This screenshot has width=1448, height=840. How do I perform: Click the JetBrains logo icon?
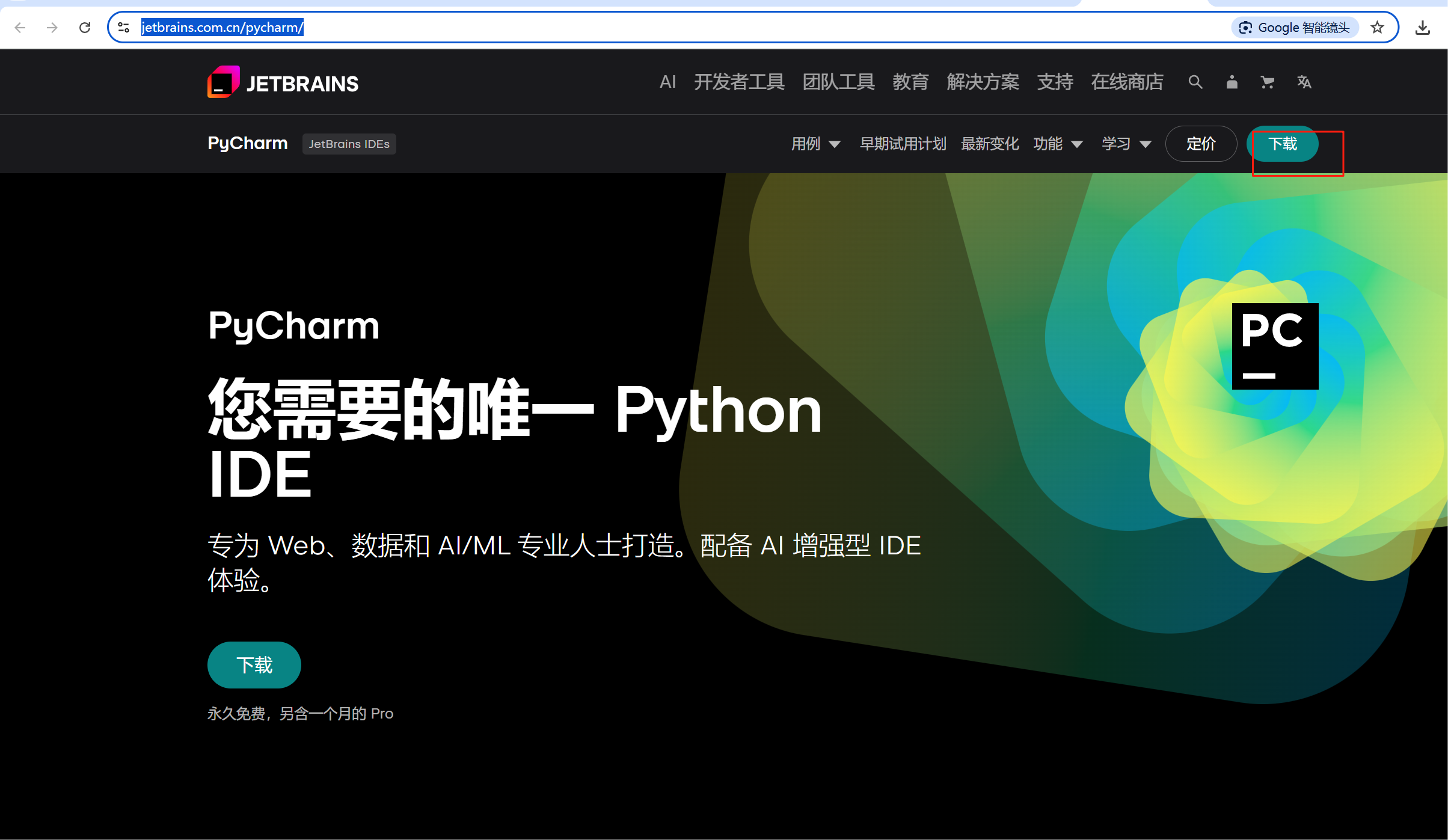[224, 82]
